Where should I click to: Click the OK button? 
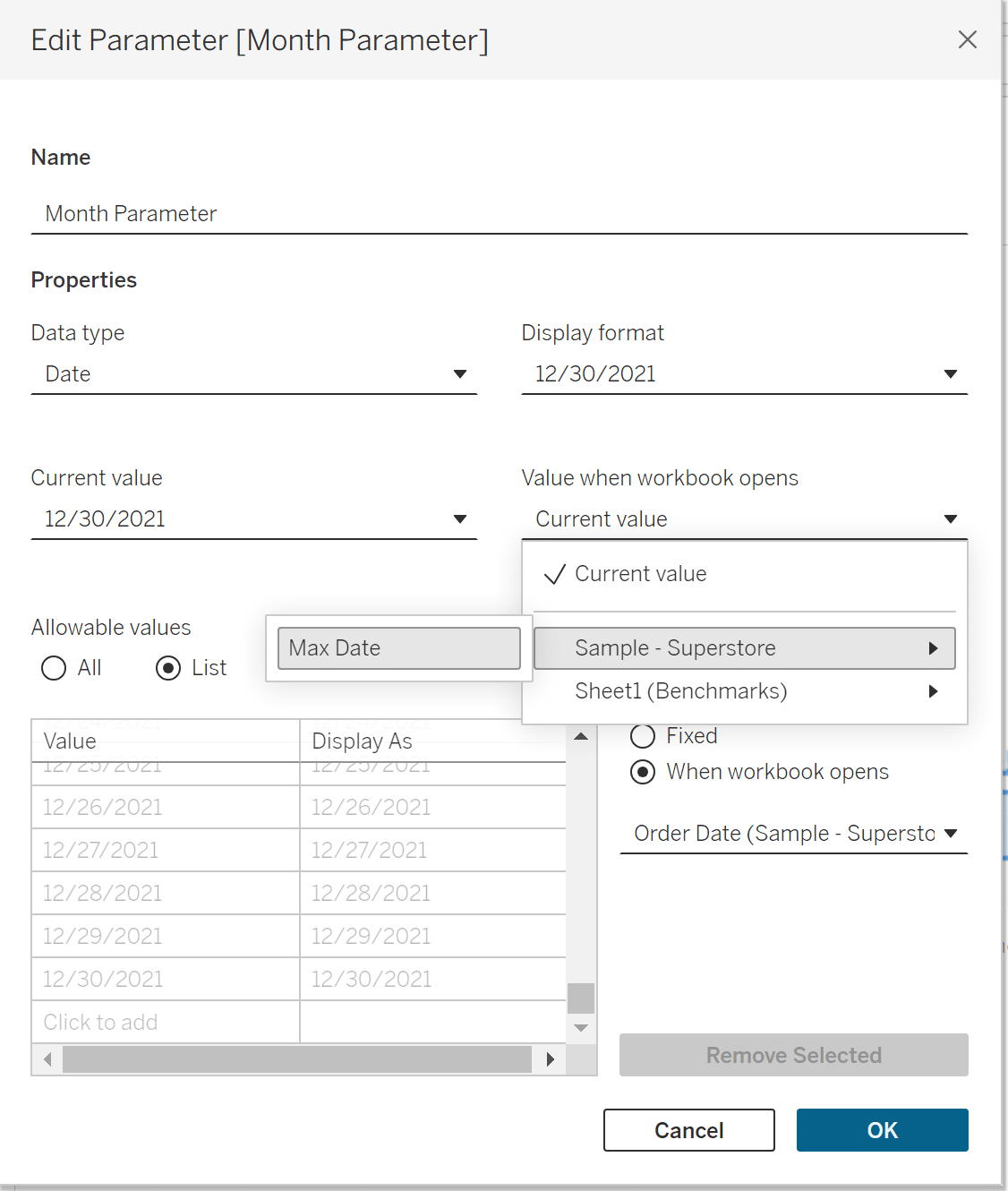click(x=883, y=1130)
